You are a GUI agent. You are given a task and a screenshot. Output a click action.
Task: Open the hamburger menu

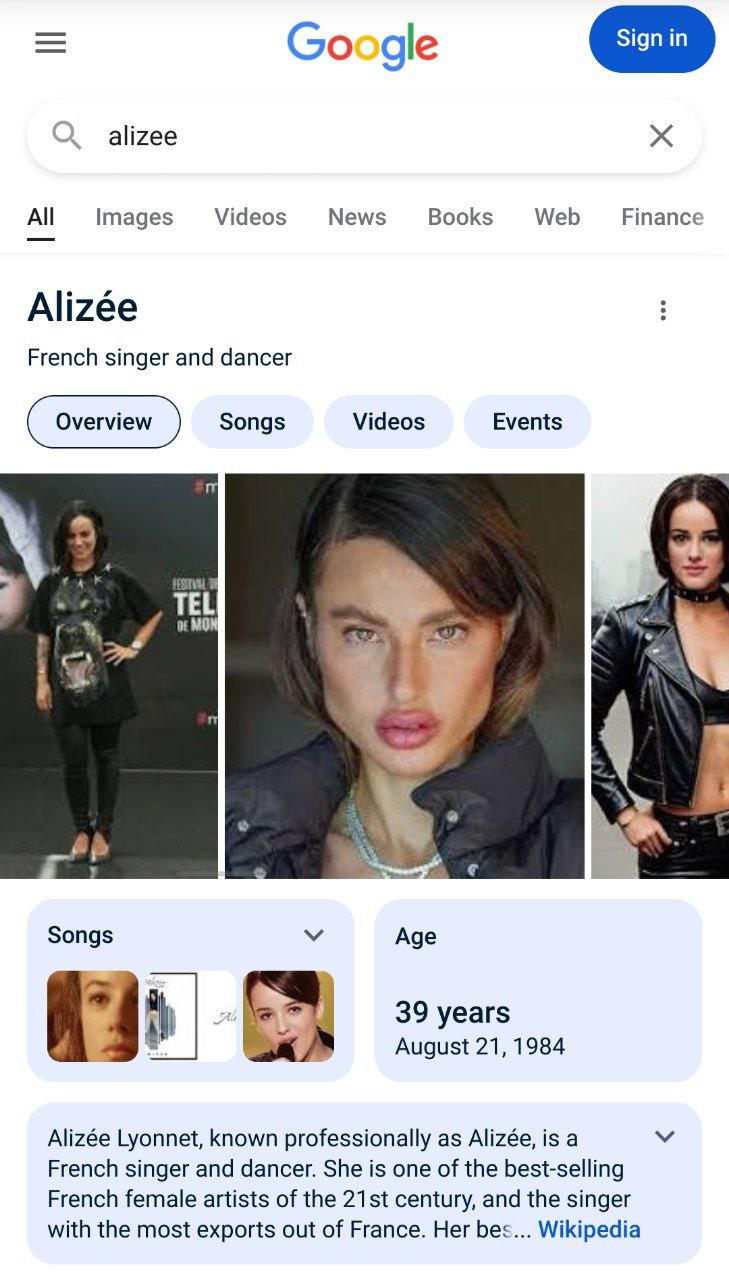(50, 43)
